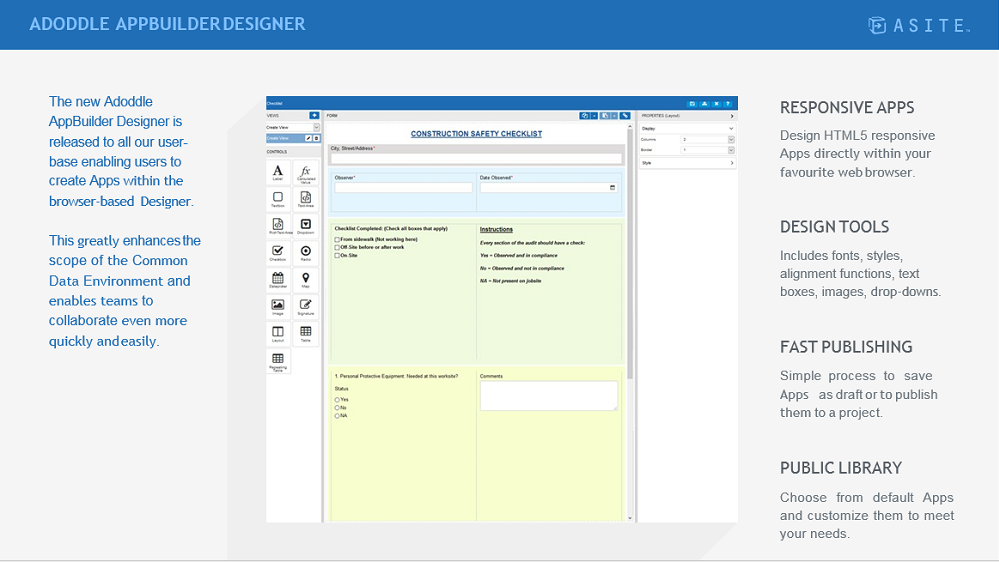Add the Calculated Value control
The image size is (999, 562).
click(306, 172)
